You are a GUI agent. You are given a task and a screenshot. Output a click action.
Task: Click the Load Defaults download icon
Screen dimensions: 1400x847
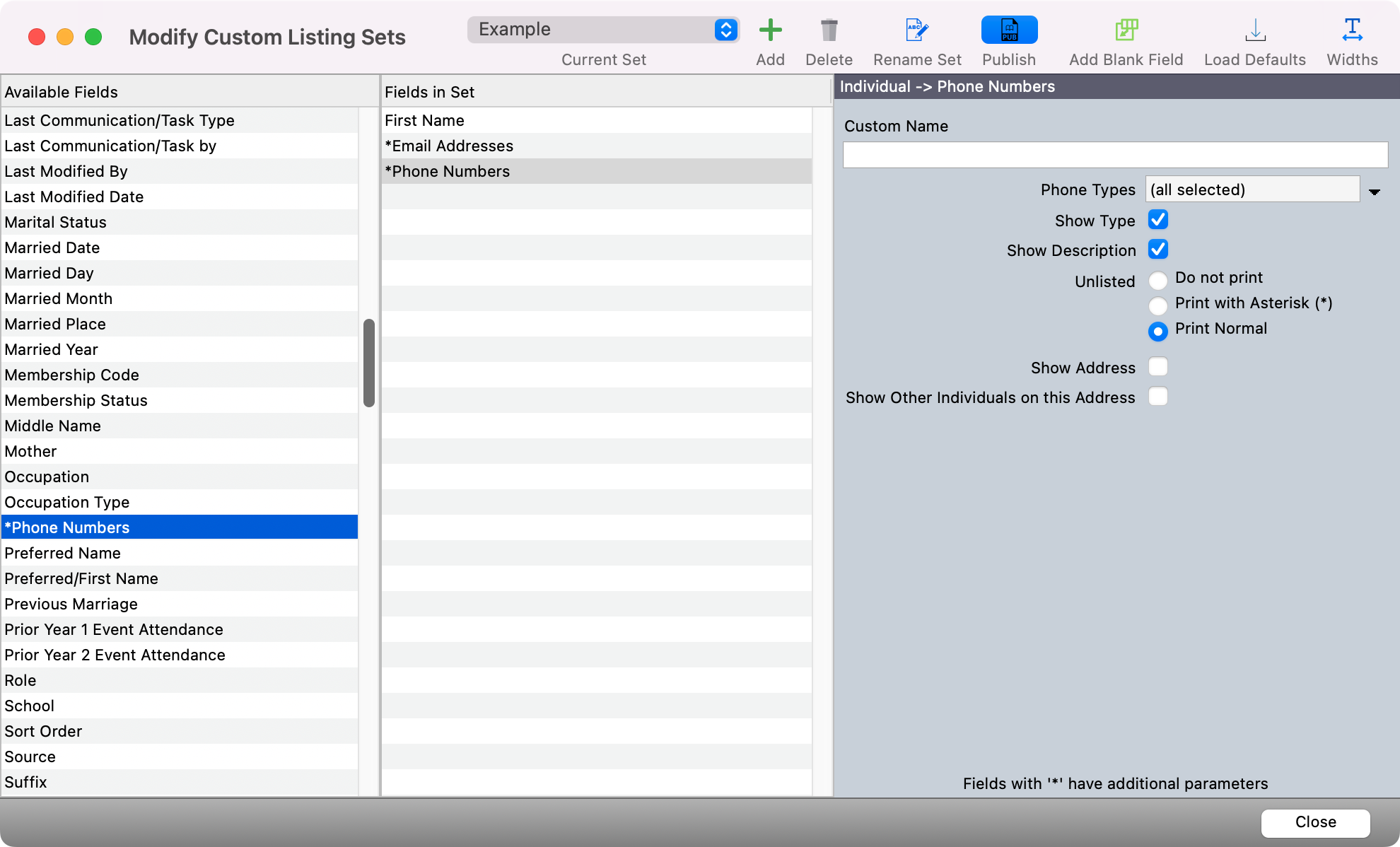coord(1255,30)
